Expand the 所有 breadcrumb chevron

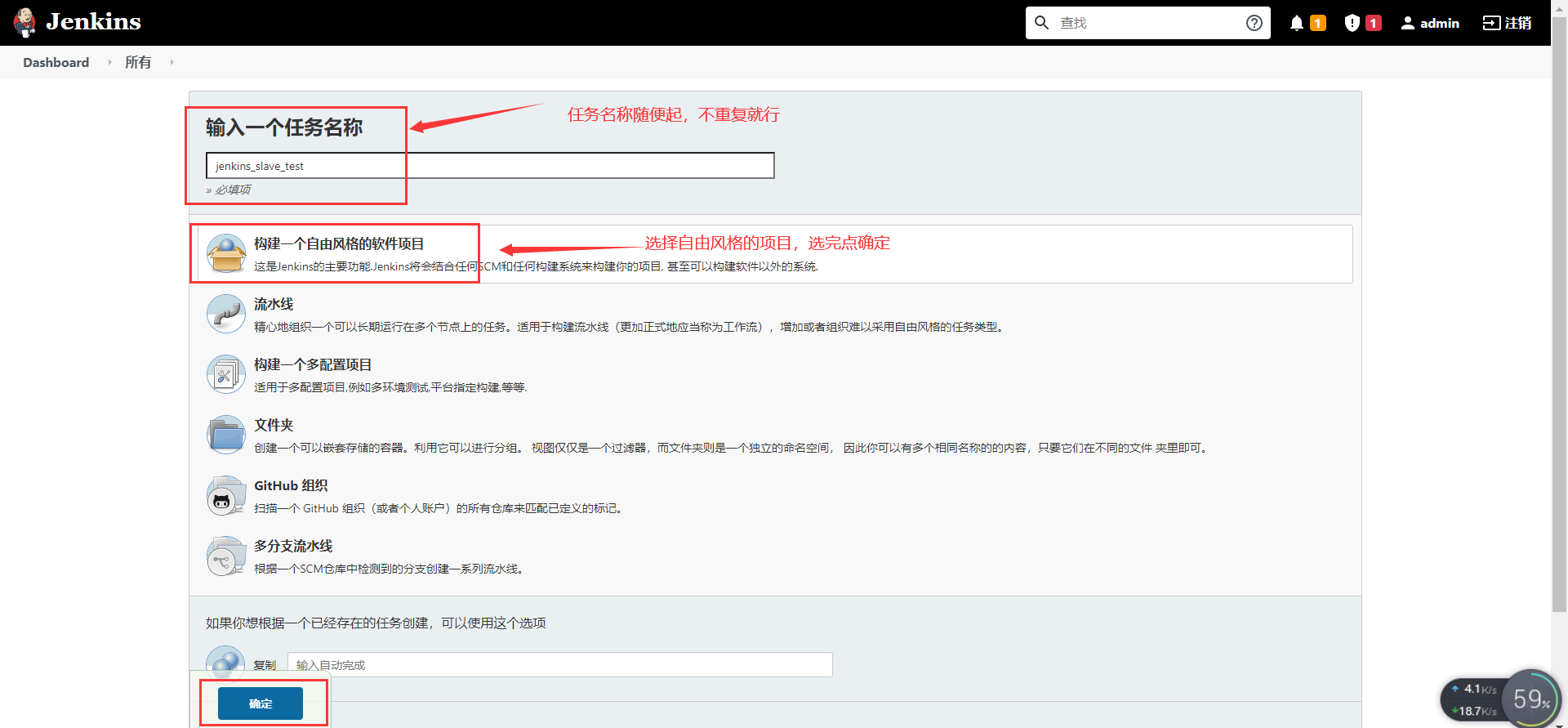tap(171, 62)
